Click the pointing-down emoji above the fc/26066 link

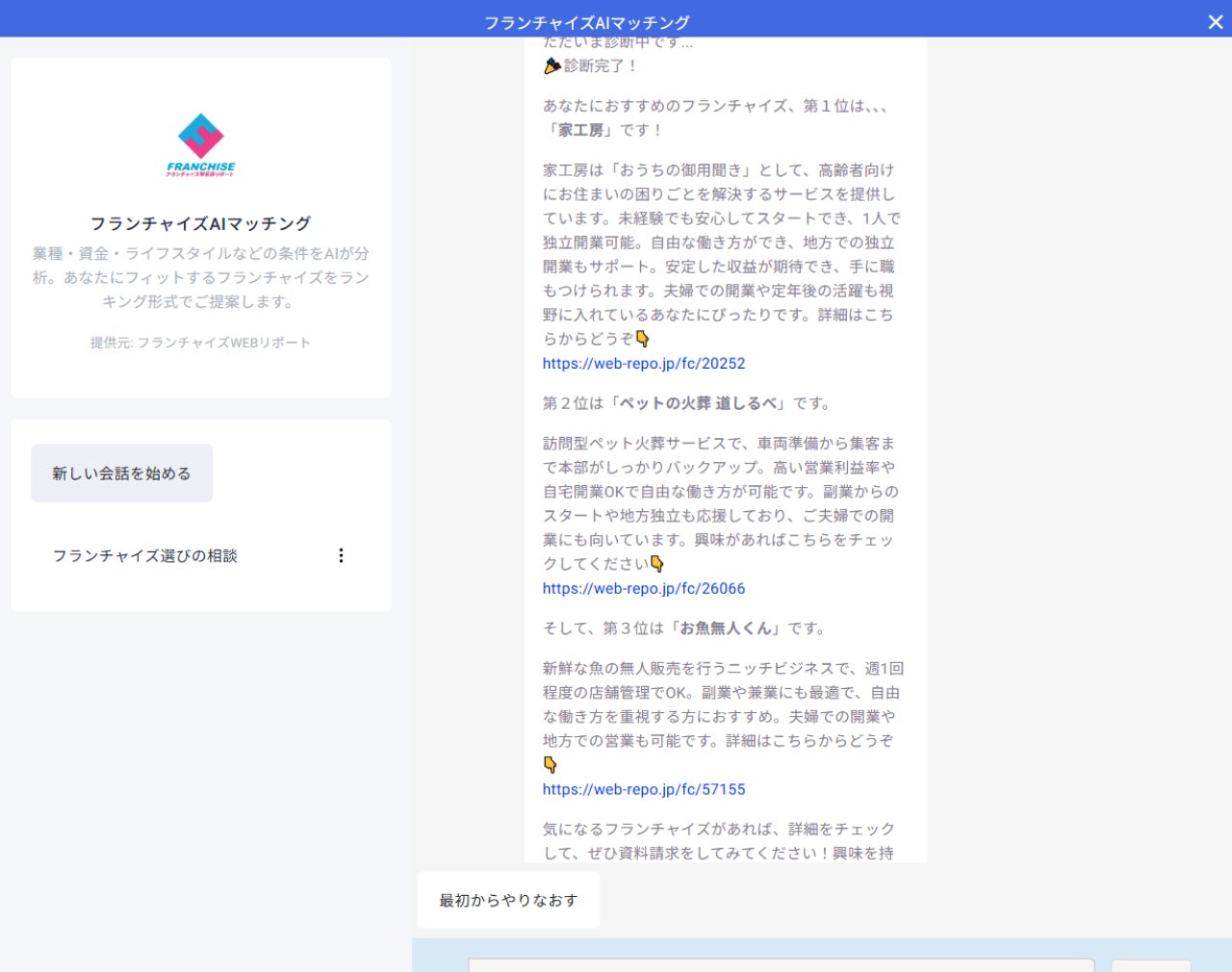tap(657, 564)
